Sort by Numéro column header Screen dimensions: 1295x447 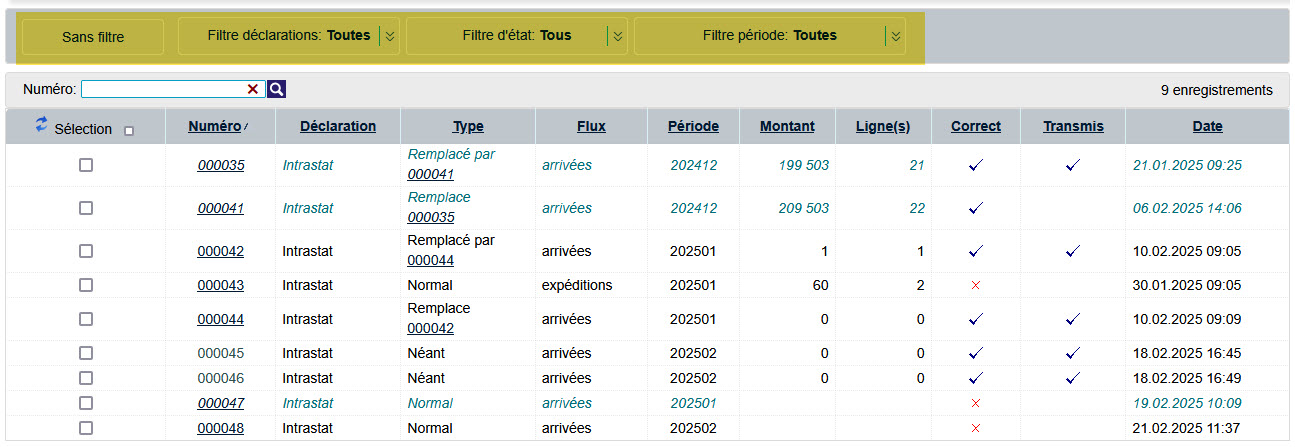tap(215, 126)
